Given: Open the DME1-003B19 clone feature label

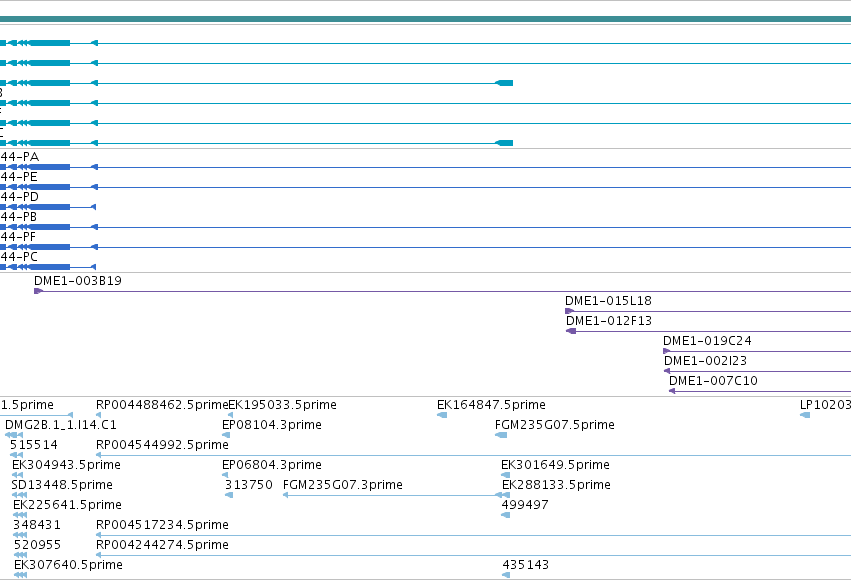Looking at the screenshot, I should (x=78, y=281).
